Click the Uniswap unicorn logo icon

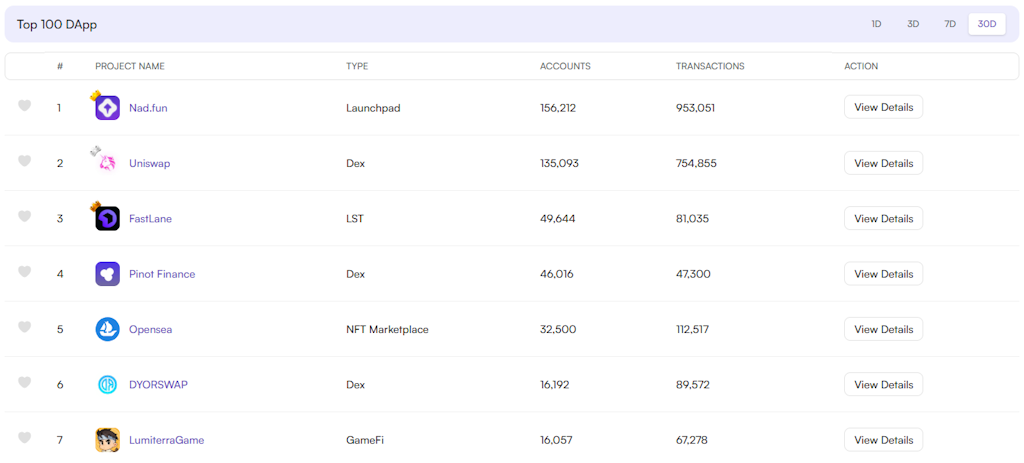(x=107, y=163)
